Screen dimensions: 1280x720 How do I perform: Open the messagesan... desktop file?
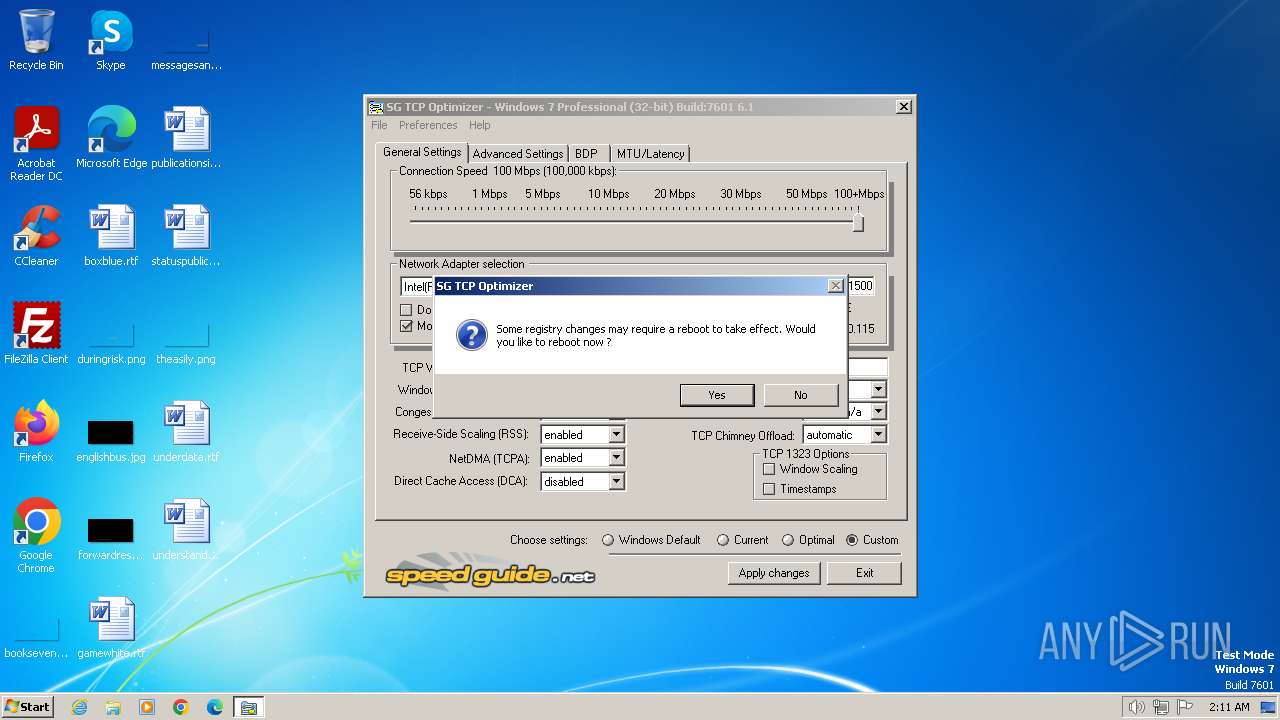[186, 40]
